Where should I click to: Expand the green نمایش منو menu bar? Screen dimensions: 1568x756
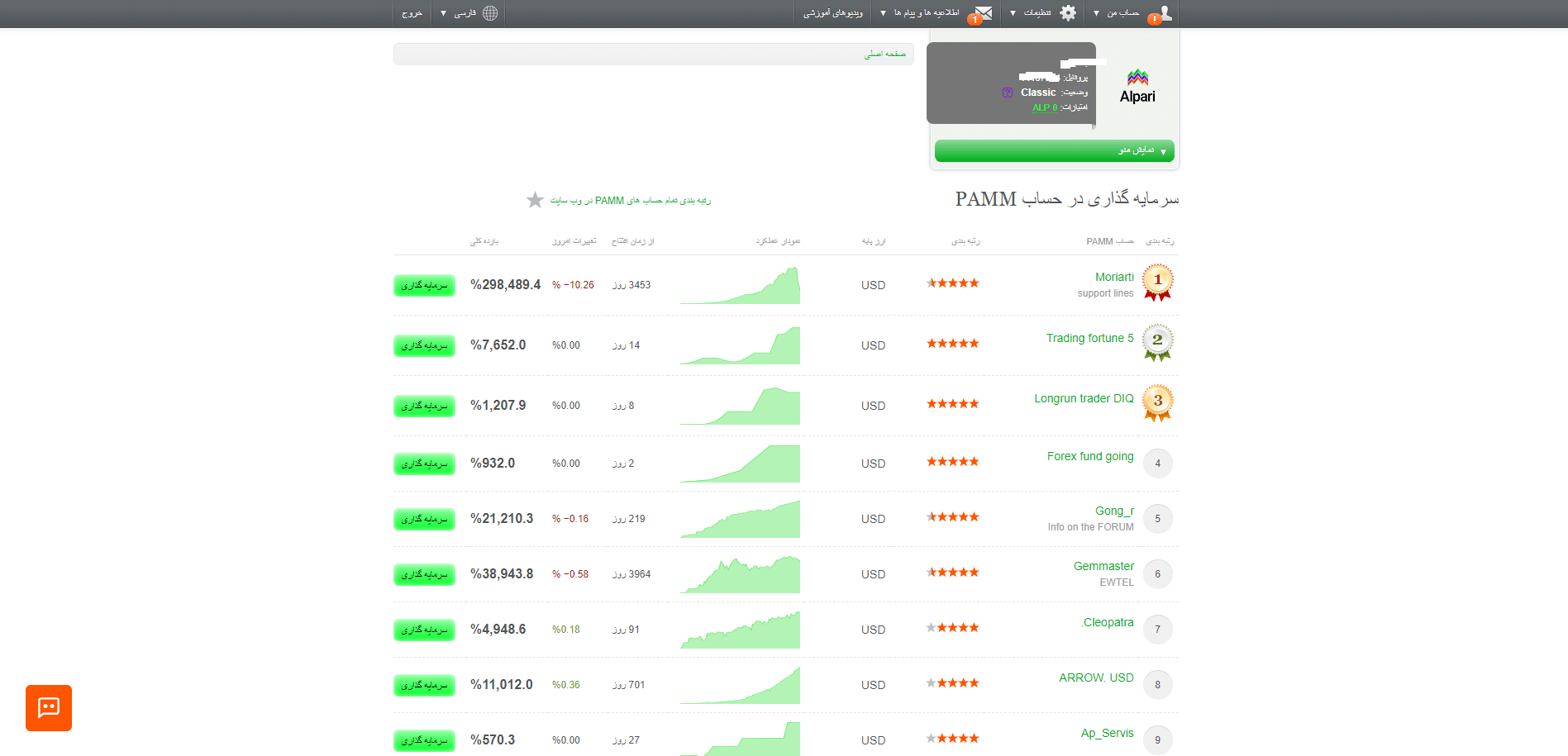point(1055,150)
